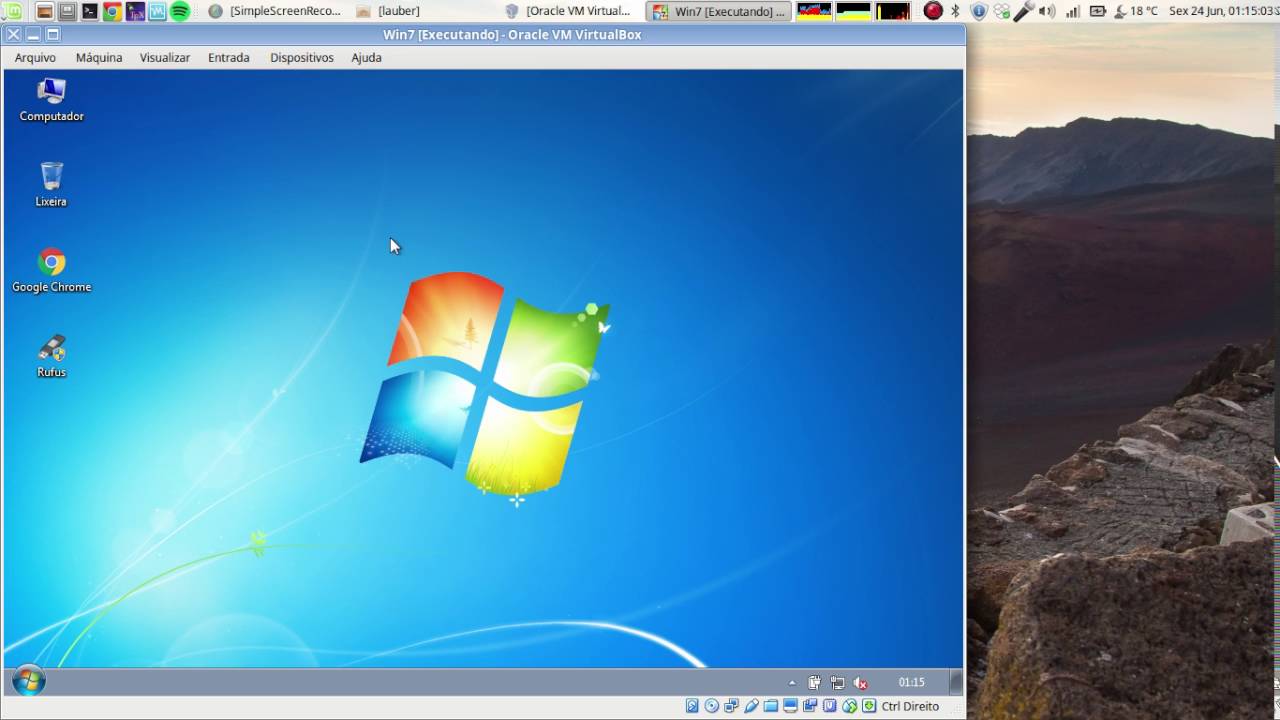
Task: Minimize the Win7 VirtualBox window
Action: pyautogui.click(x=33, y=35)
